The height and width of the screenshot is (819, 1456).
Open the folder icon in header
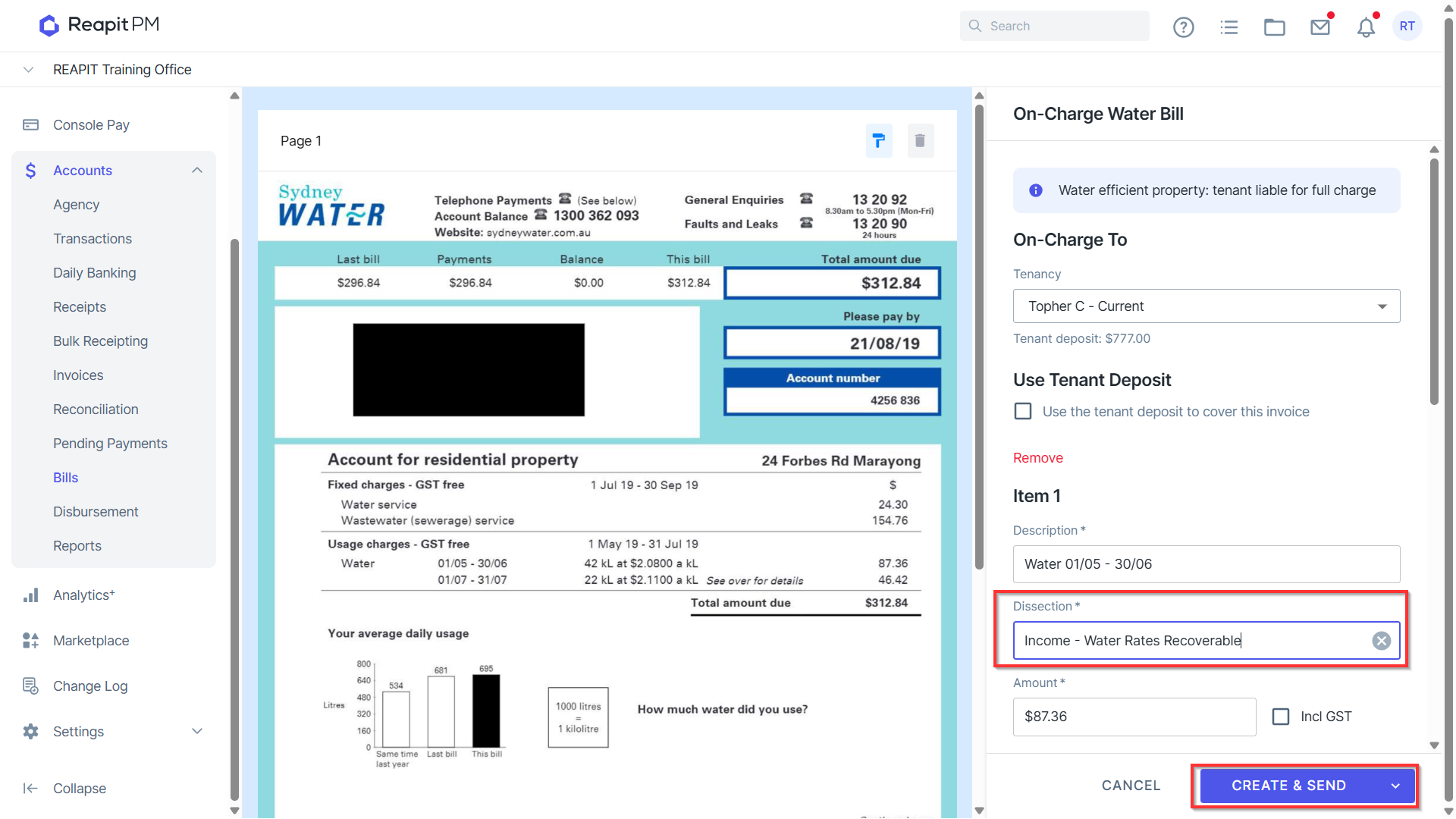pyautogui.click(x=1275, y=27)
